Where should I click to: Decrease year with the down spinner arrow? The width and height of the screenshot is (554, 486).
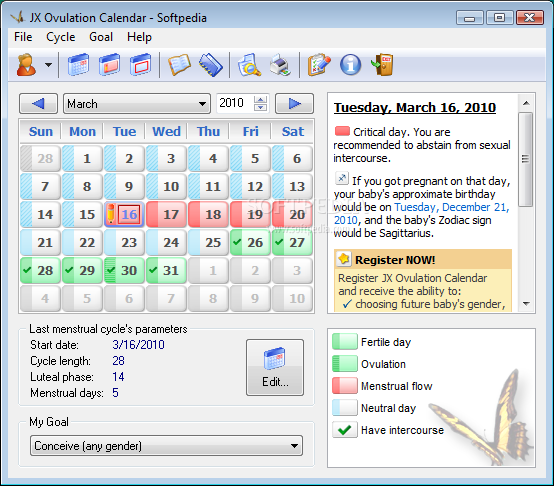(x=260, y=107)
